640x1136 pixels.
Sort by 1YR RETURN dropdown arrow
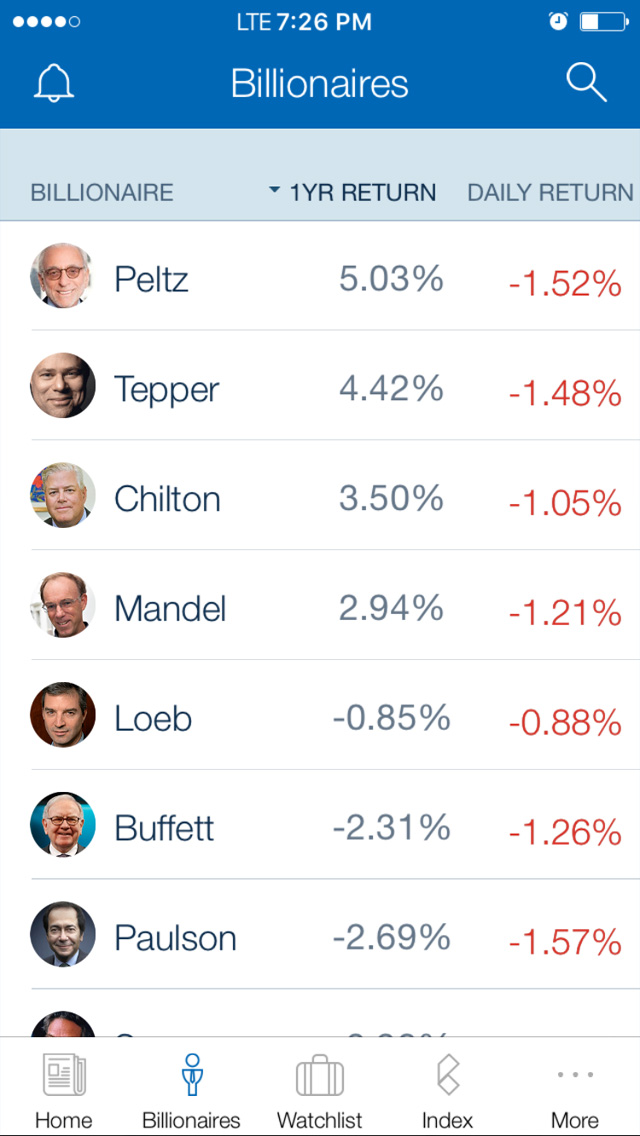coord(274,190)
